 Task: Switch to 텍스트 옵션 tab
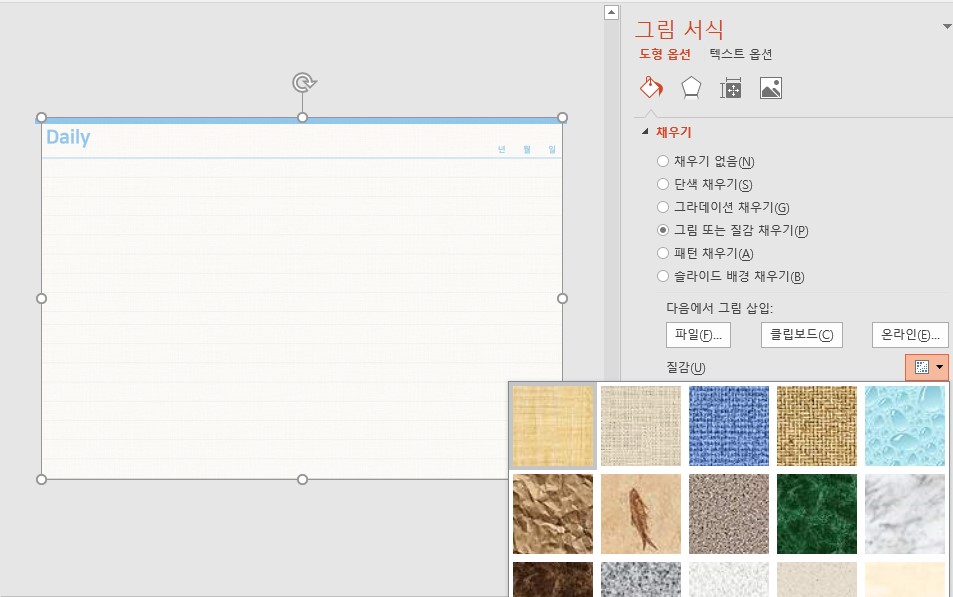pos(741,54)
